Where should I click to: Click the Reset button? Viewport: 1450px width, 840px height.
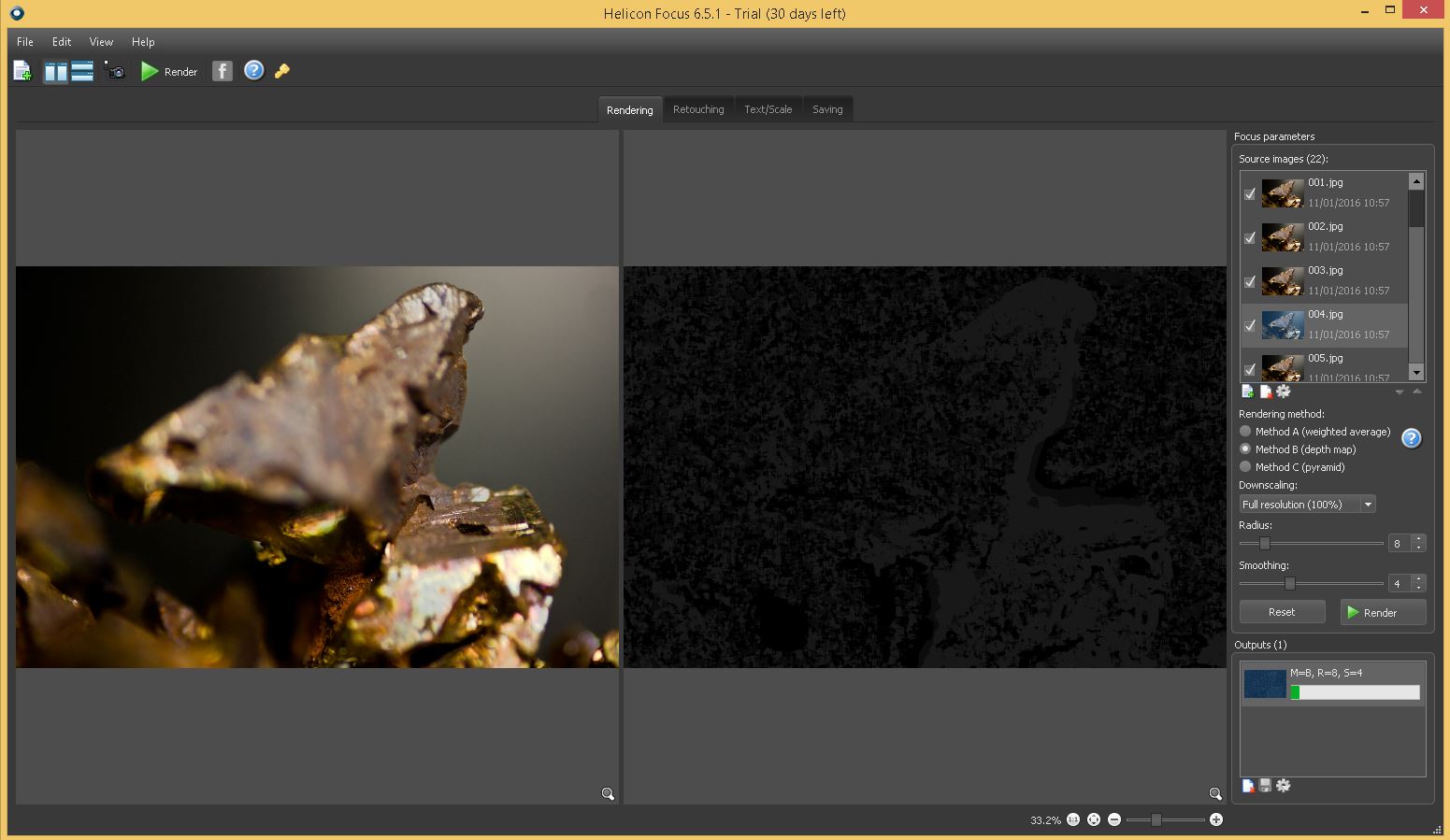click(x=1282, y=612)
